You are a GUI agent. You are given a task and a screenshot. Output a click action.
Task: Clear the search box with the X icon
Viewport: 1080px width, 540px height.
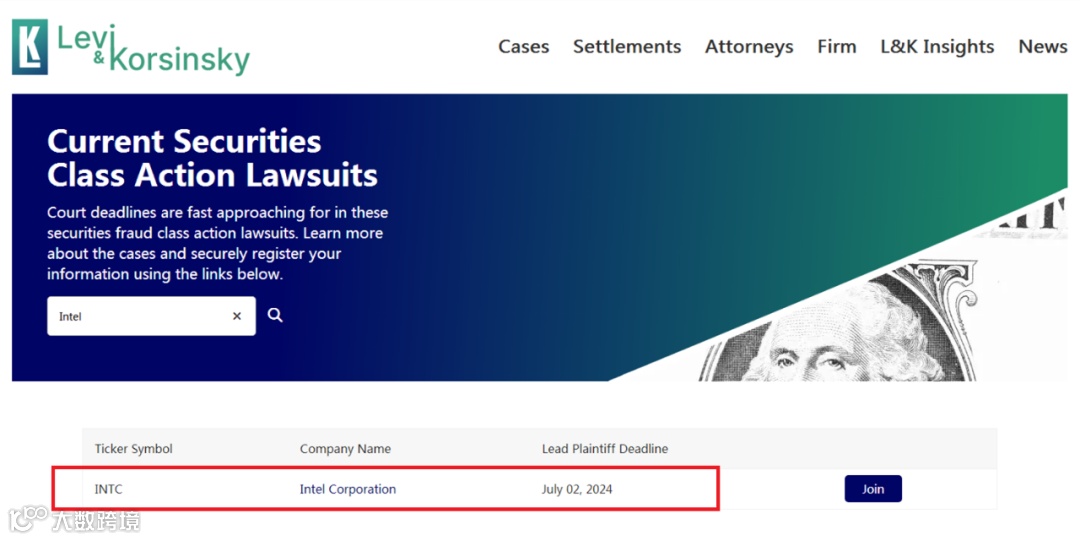(x=237, y=316)
